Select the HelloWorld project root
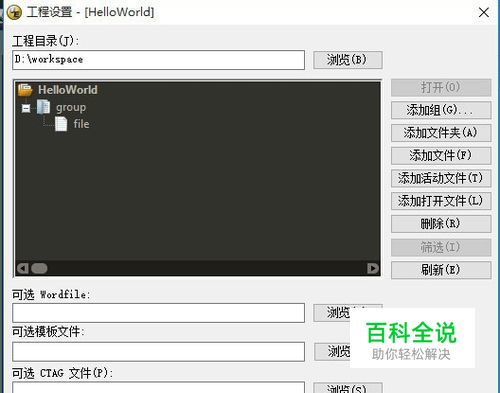This screenshot has height=393, width=500. pyautogui.click(x=68, y=90)
